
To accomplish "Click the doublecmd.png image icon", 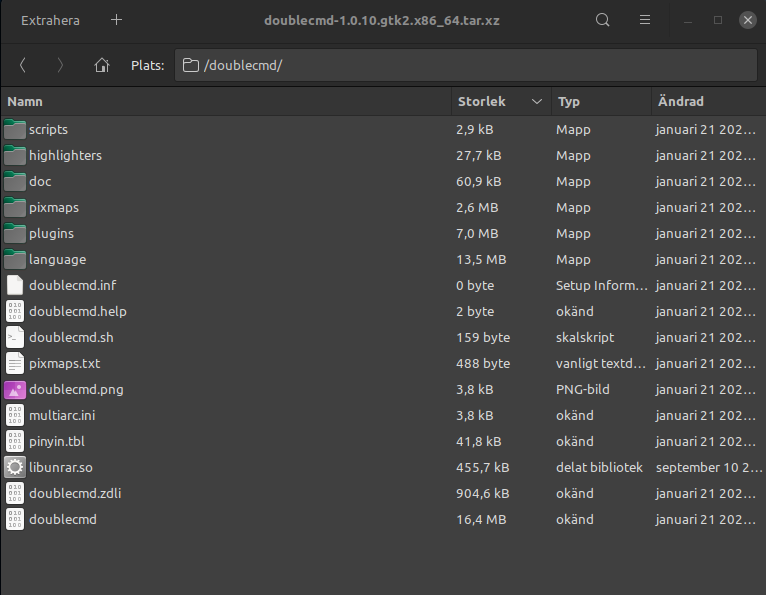I will tap(15, 389).
